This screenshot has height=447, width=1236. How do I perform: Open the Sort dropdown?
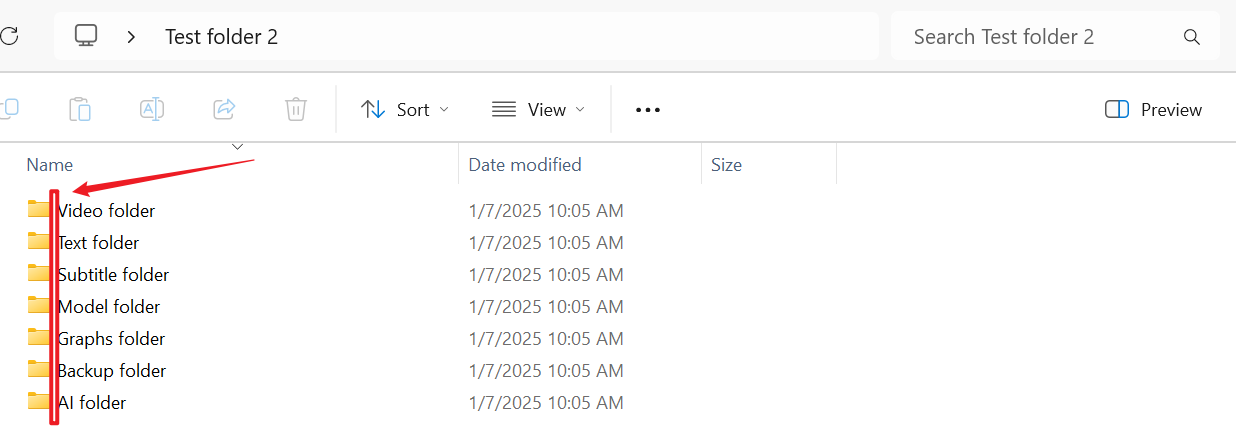[x=405, y=110]
